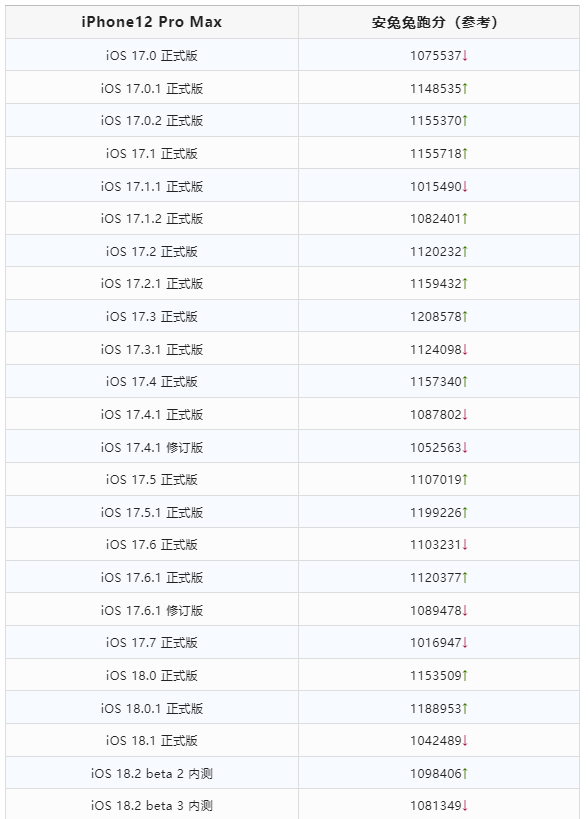Click the iPhone12 Pro Max column header
This screenshot has width=588, height=819.
tap(152, 22)
